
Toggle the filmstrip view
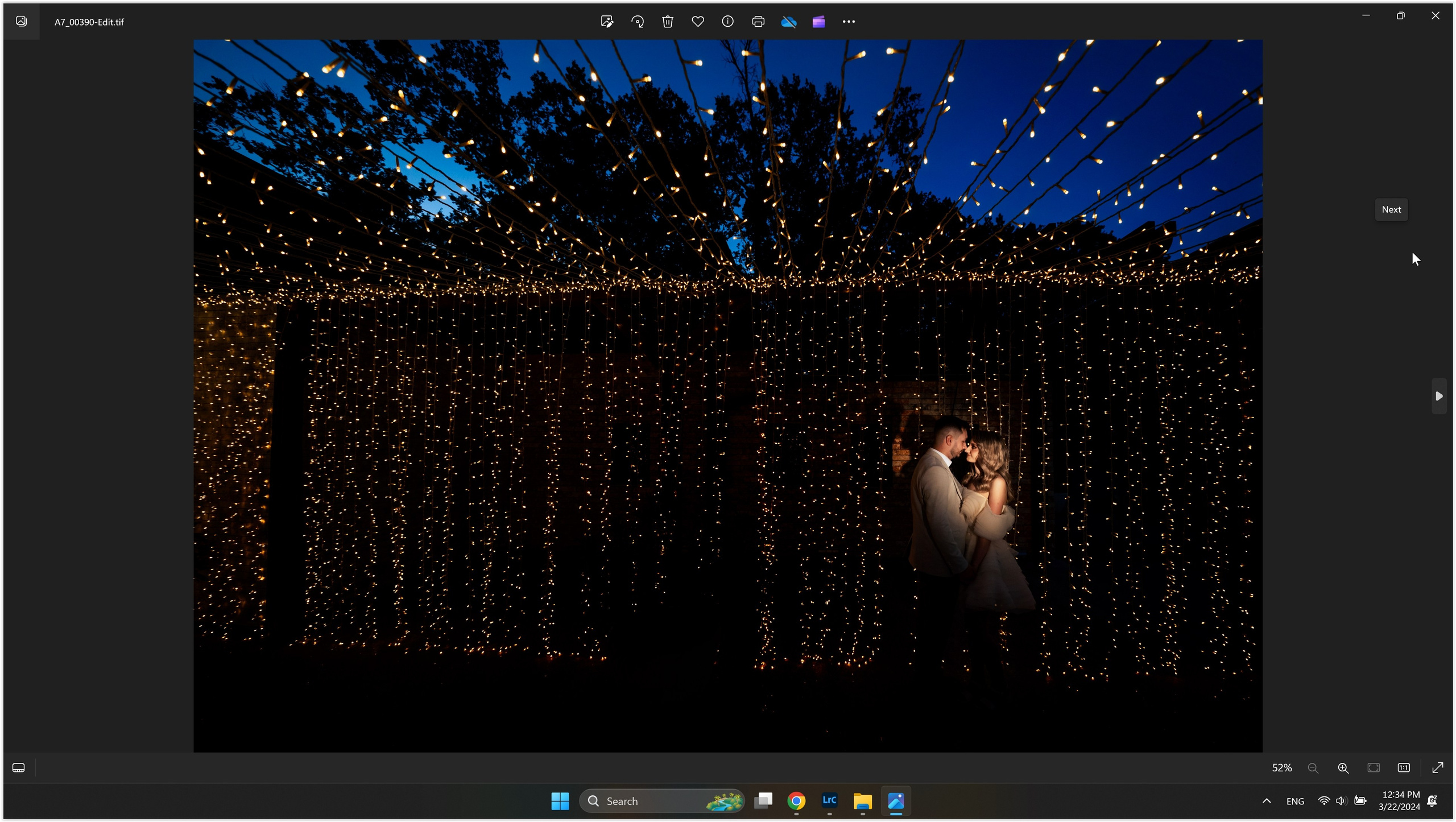(18, 768)
